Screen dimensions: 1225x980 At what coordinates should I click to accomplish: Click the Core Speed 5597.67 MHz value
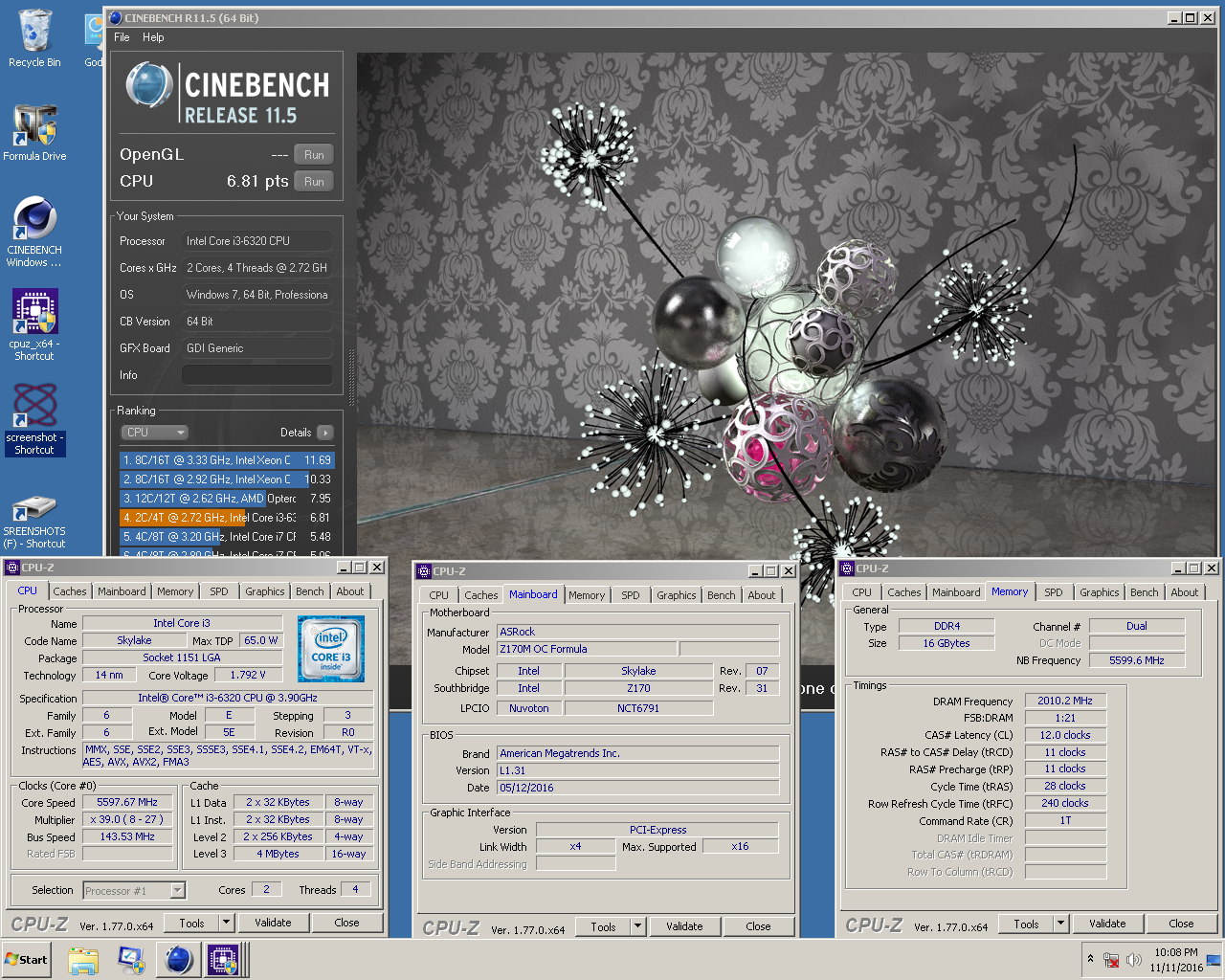tap(127, 803)
